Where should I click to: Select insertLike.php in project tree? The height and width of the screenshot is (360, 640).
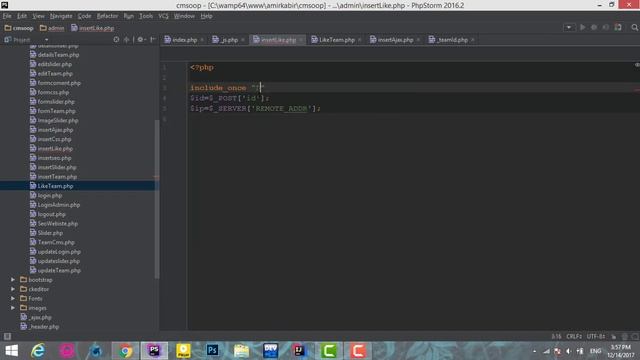pyautogui.click(x=55, y=149)
